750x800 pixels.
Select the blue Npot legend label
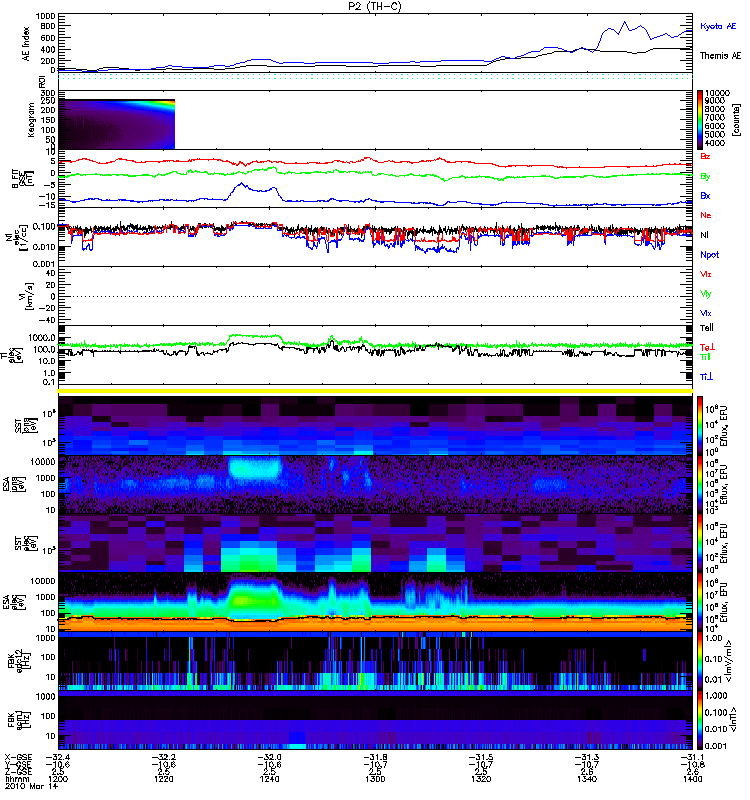(x=709, y=255)
